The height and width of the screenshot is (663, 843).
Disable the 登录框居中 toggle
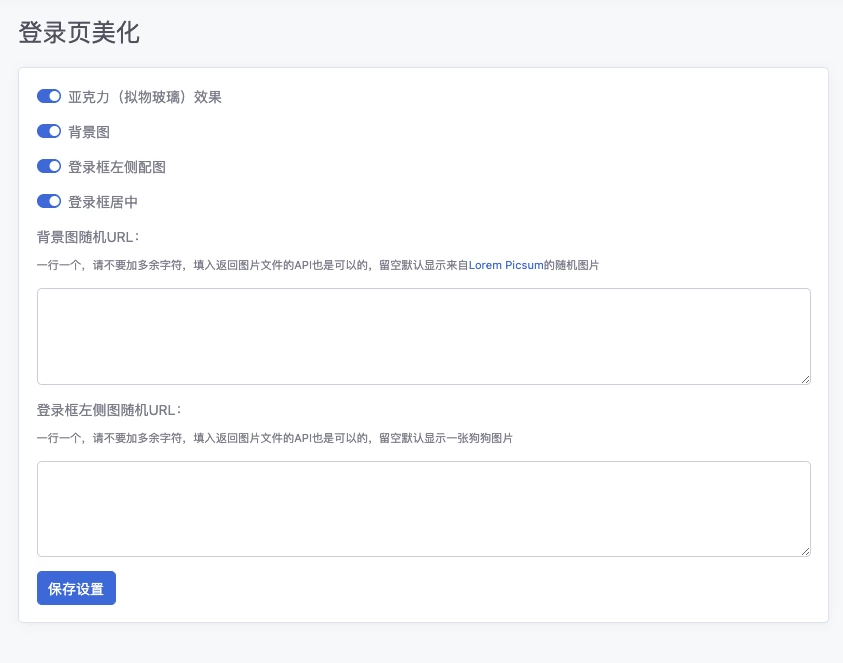49,201
